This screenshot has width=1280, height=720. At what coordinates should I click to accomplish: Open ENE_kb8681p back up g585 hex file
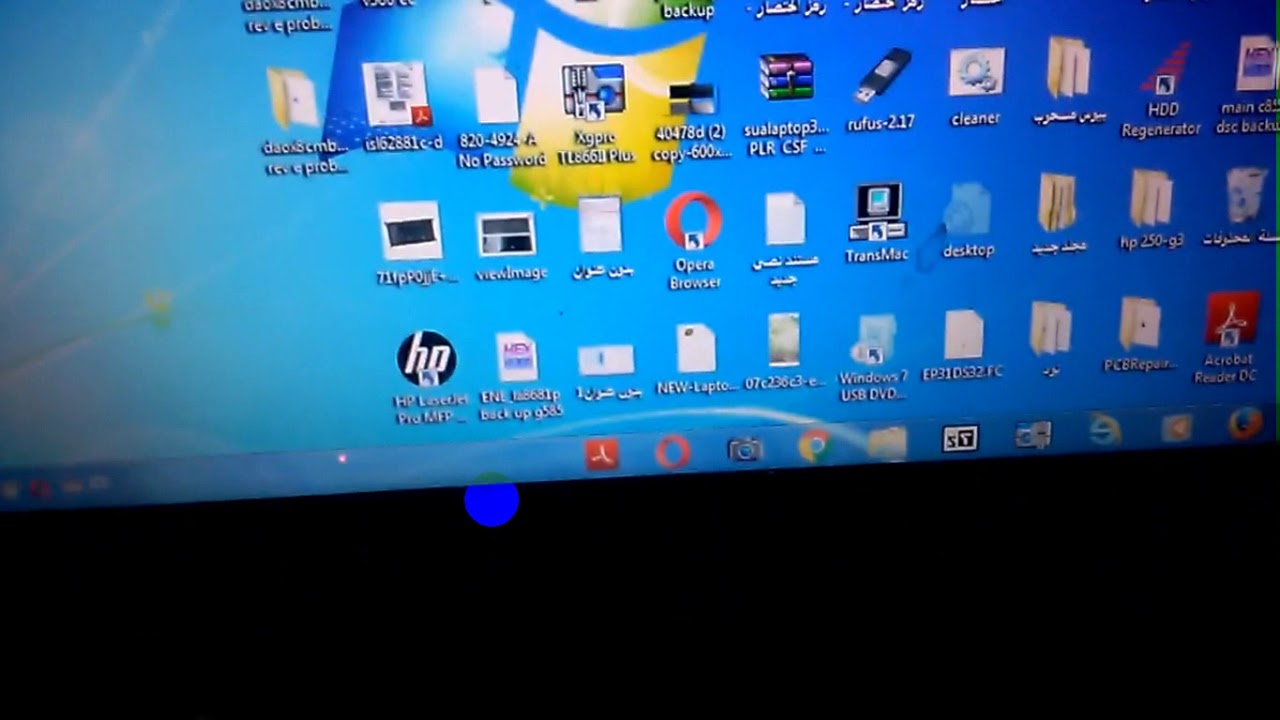point(518,357)
